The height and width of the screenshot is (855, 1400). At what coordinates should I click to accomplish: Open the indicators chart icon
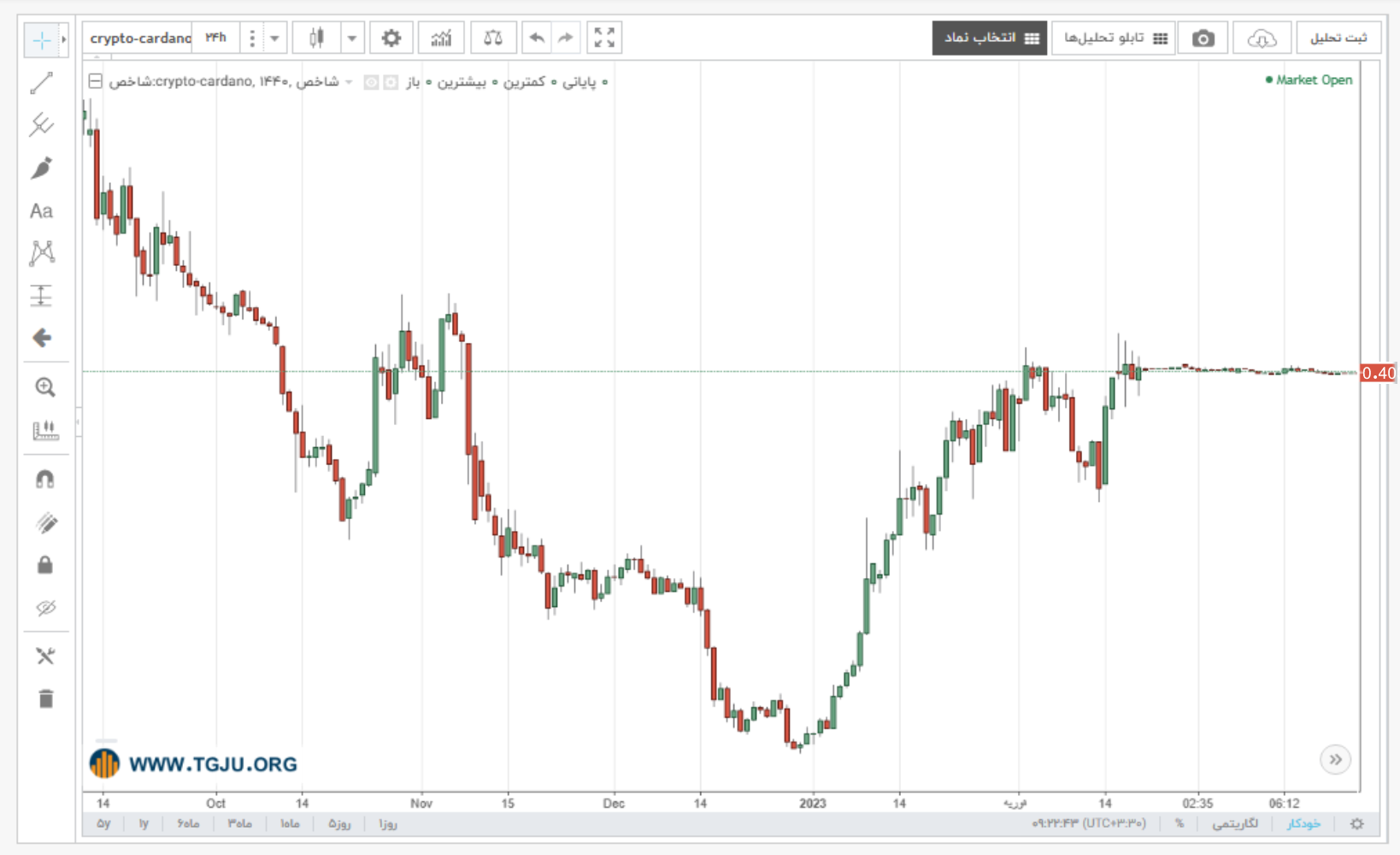tap(441, 38)
